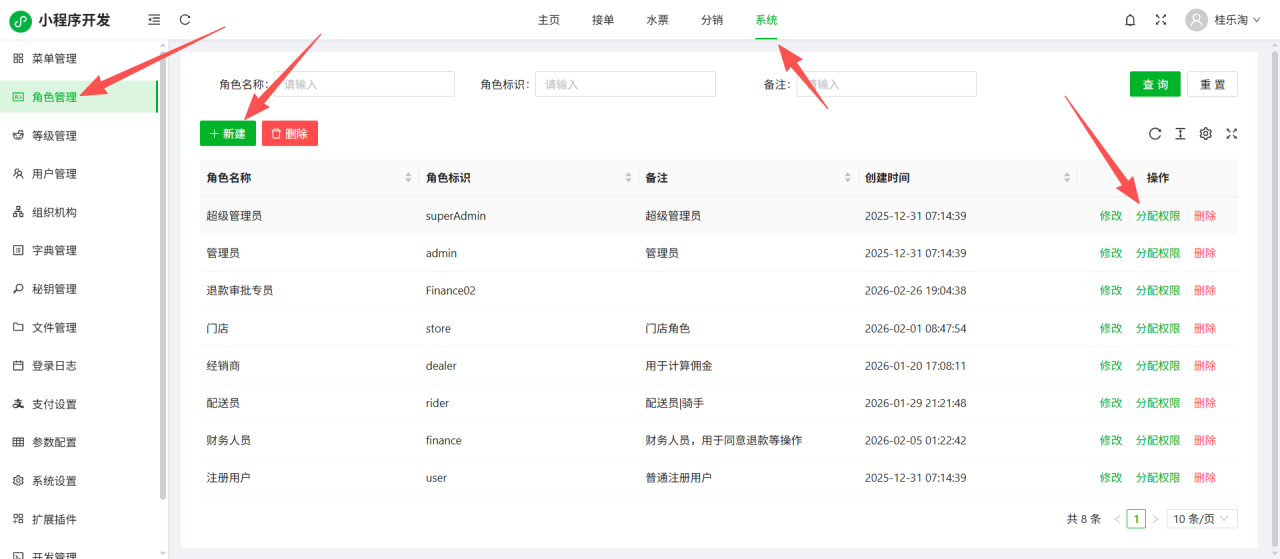Switch to the 分销 top tab

712,20
